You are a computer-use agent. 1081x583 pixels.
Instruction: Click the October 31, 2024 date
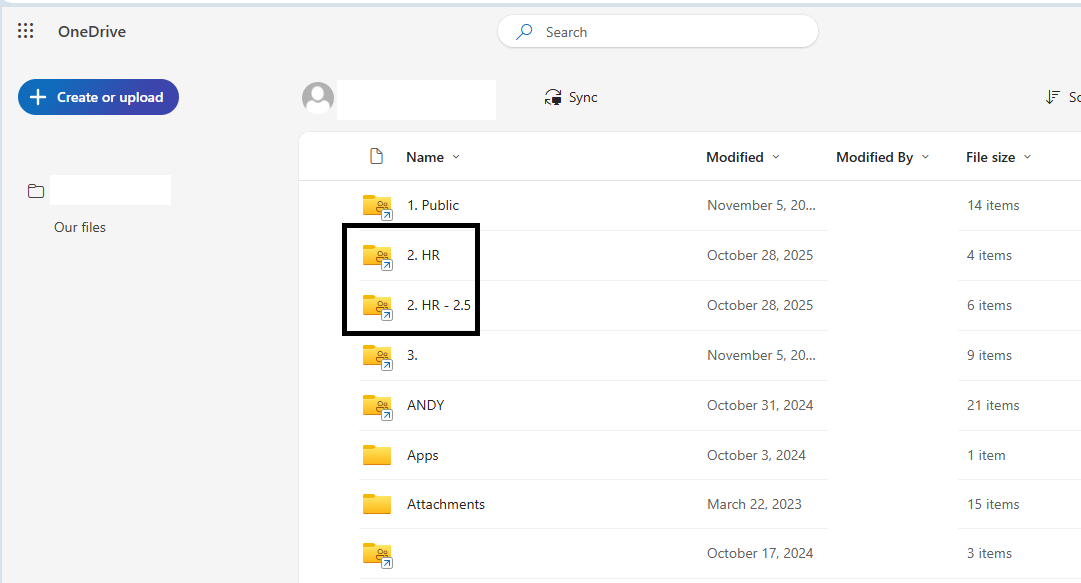coord(760,405)
